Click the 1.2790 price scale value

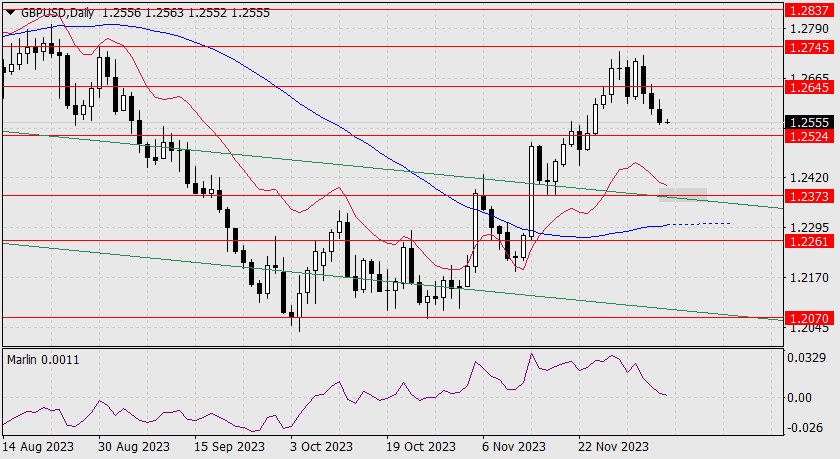tap(809, 28)
